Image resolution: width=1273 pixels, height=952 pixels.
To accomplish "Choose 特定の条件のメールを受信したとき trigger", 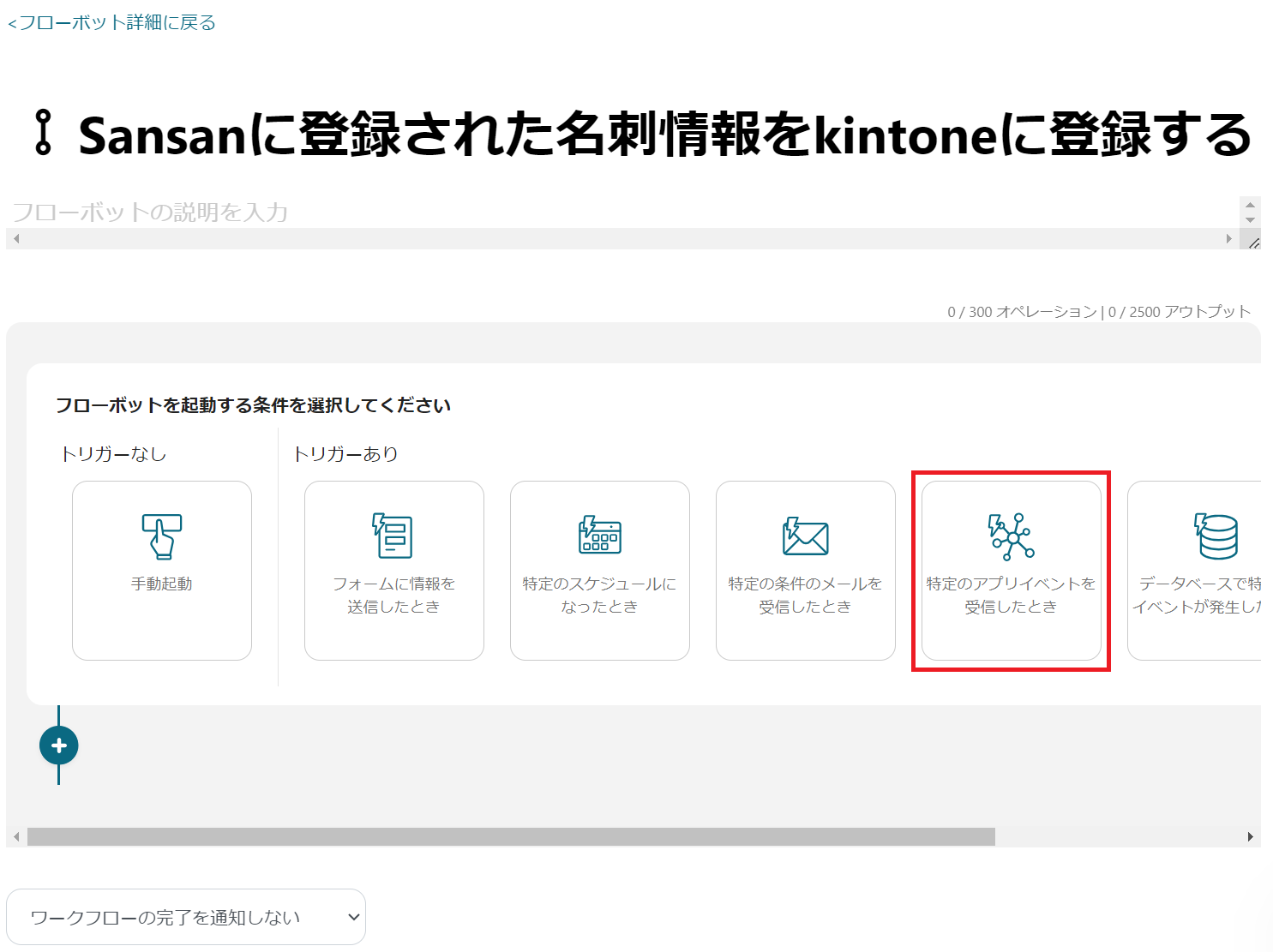I will 806,571.
